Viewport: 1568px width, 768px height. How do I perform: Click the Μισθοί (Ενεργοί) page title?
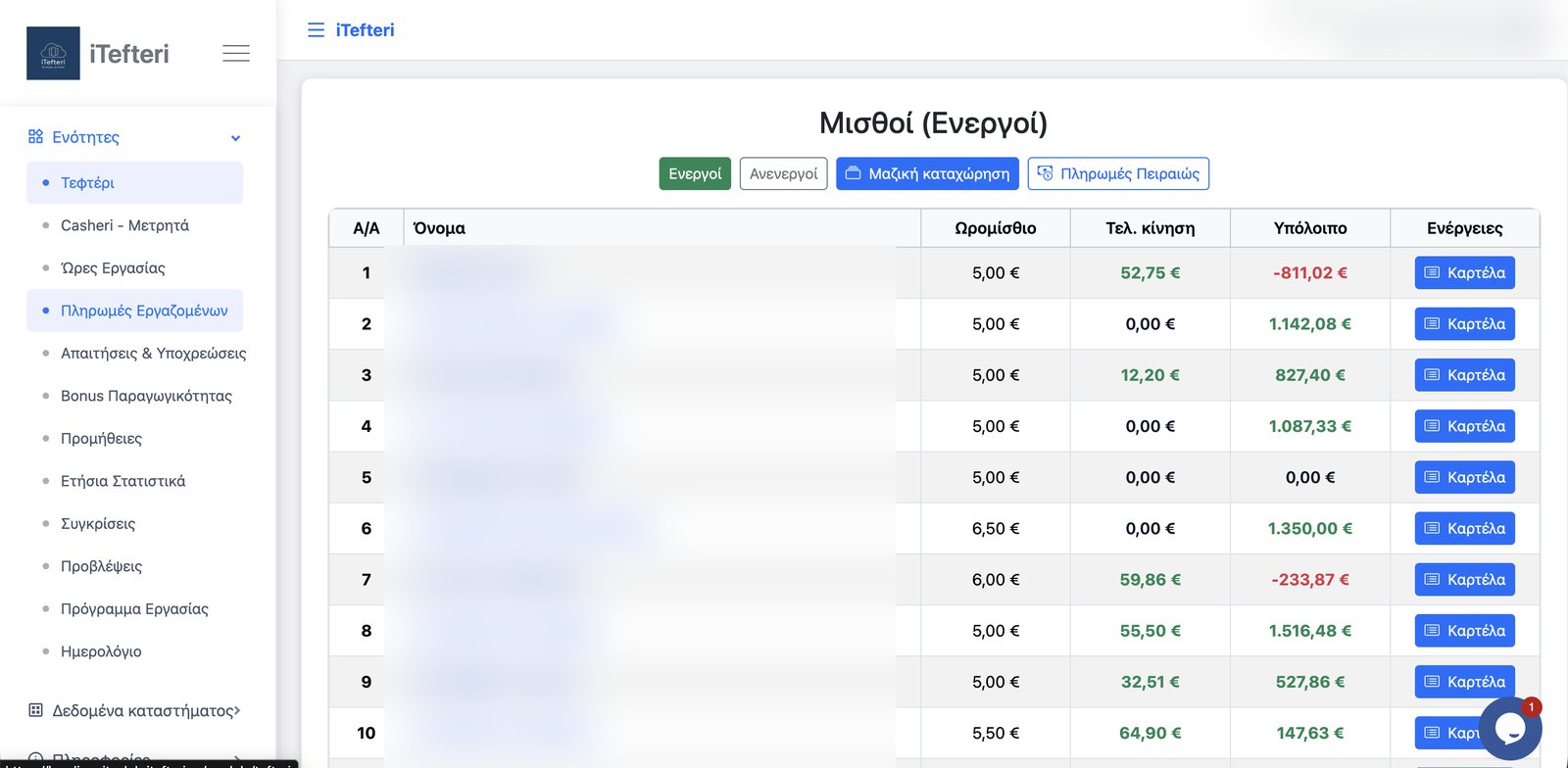tap(933, 123)
